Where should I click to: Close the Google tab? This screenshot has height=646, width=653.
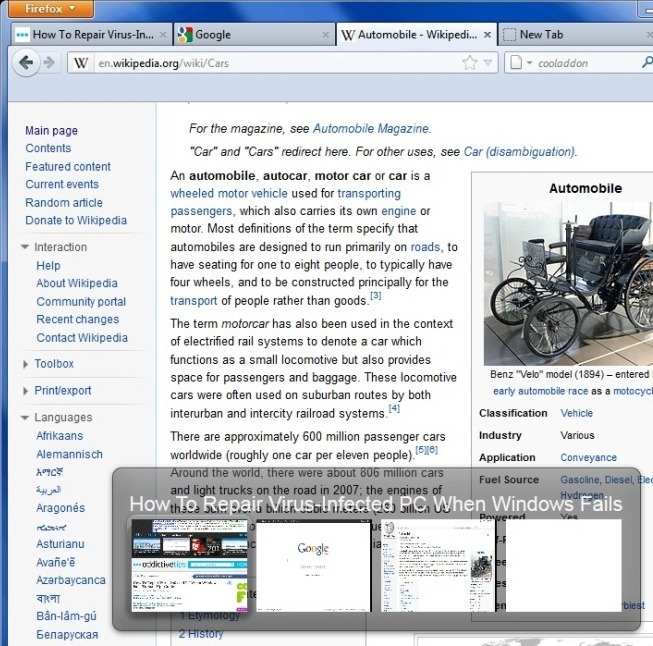point(325,35)
